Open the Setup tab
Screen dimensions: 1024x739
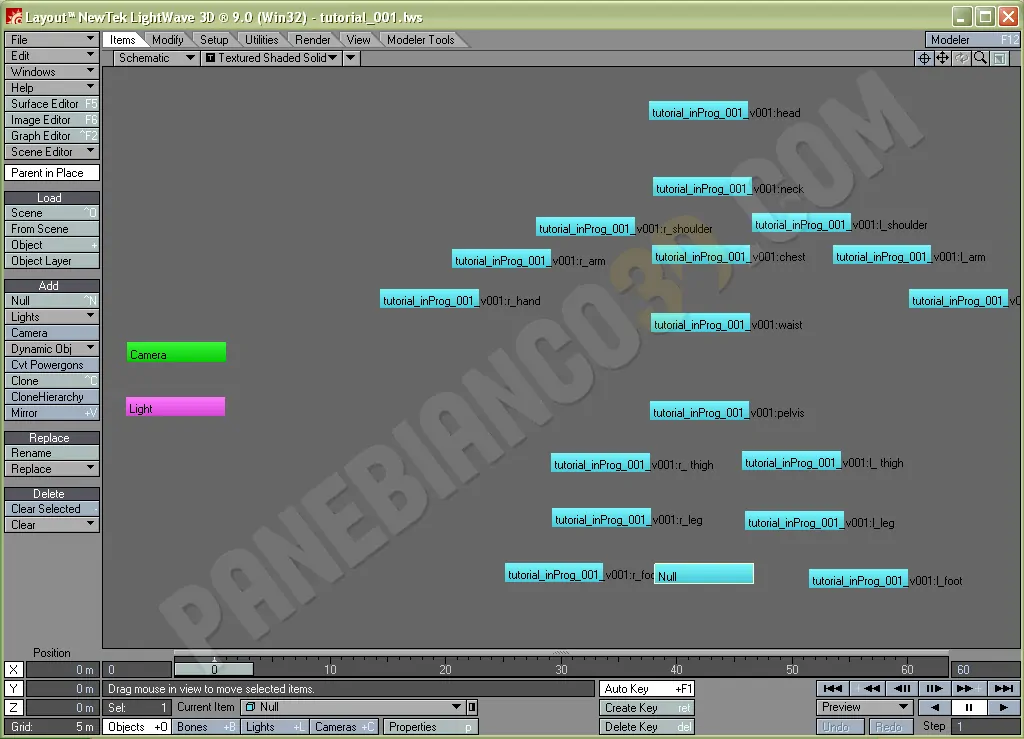point(214,40)
